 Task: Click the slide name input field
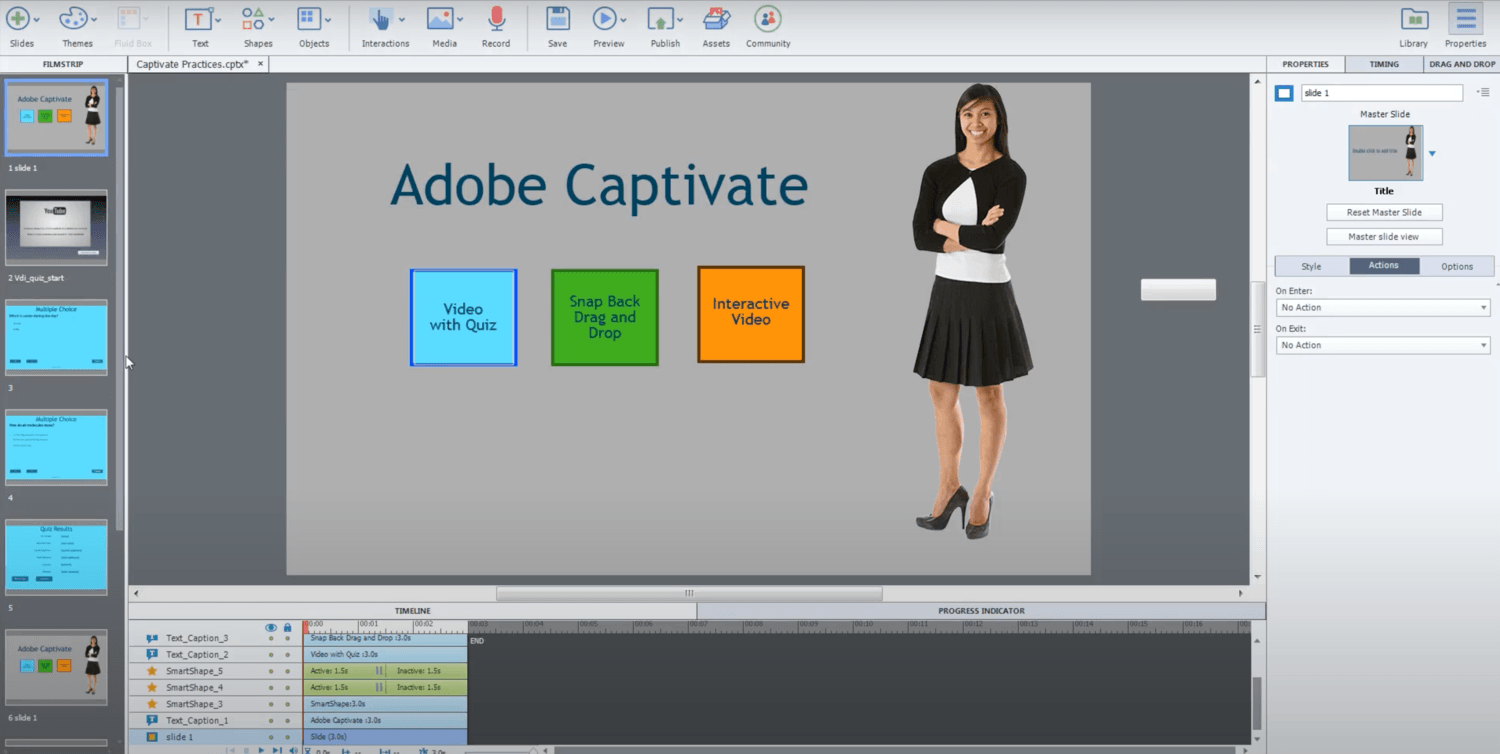coord(1381,93)
